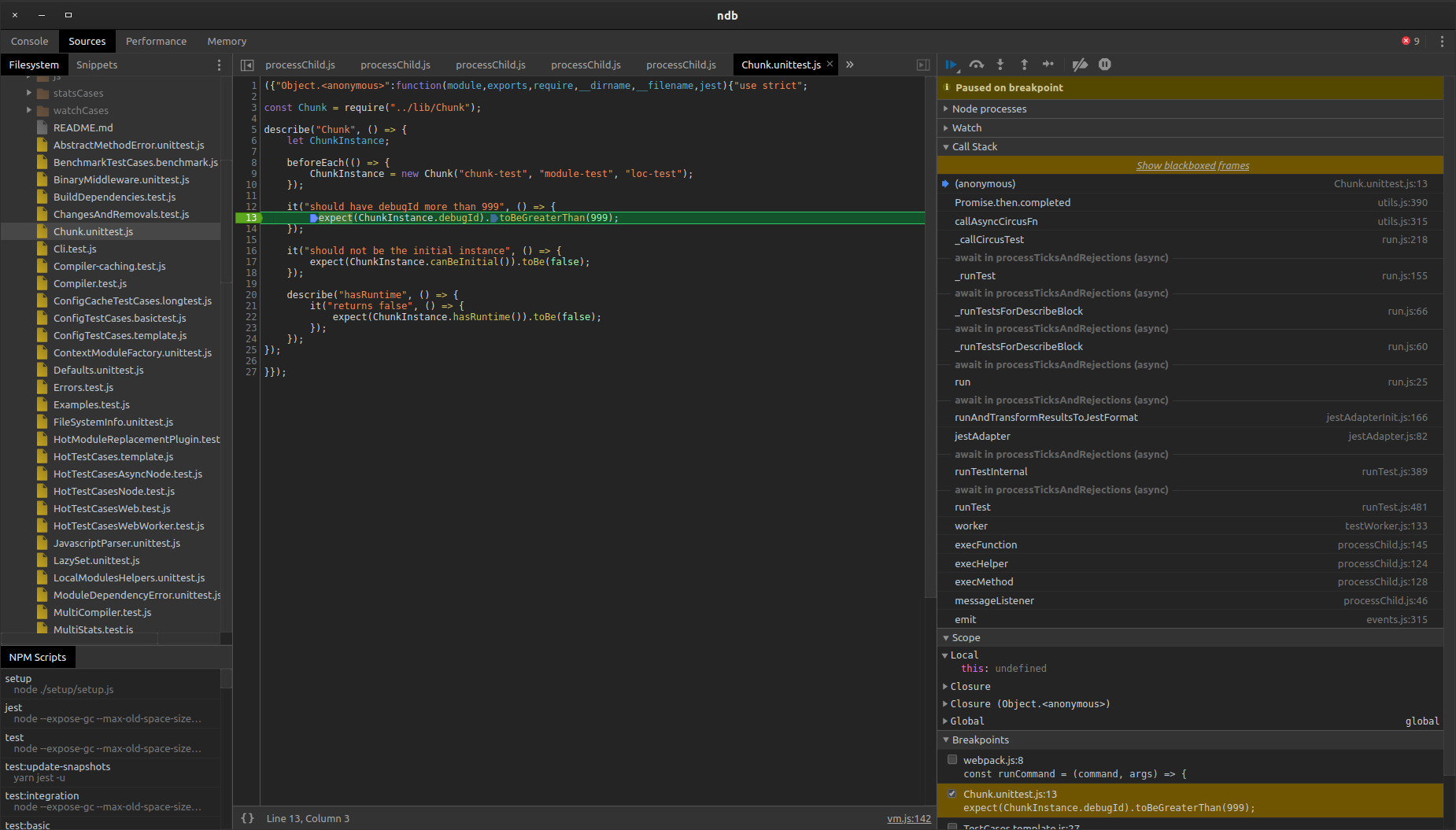Deactivate all breakpoints
This screenshot has height=830, width=1456.
[x=1080, y=65]
